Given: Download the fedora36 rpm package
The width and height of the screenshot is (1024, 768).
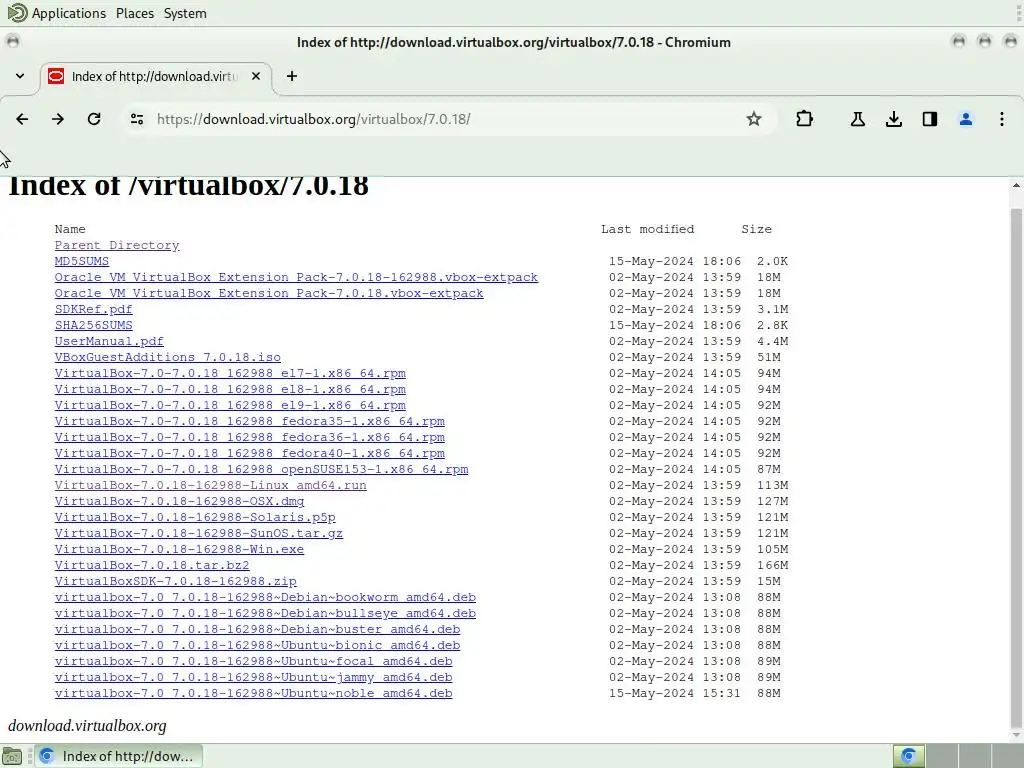Looking at the screenshot, I should pos(249,438).
